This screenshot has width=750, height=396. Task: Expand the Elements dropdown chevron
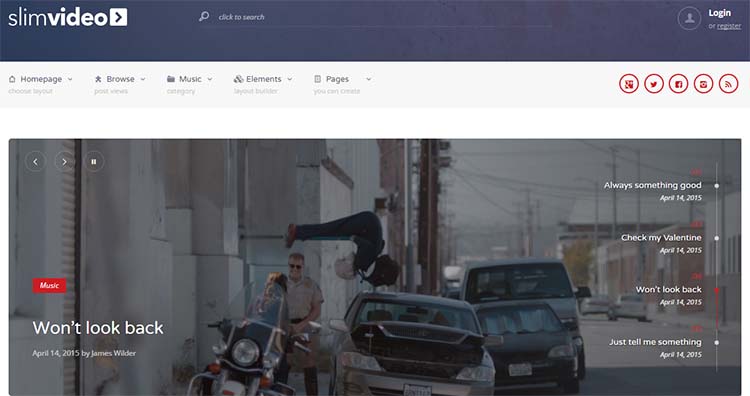point(289,79)
